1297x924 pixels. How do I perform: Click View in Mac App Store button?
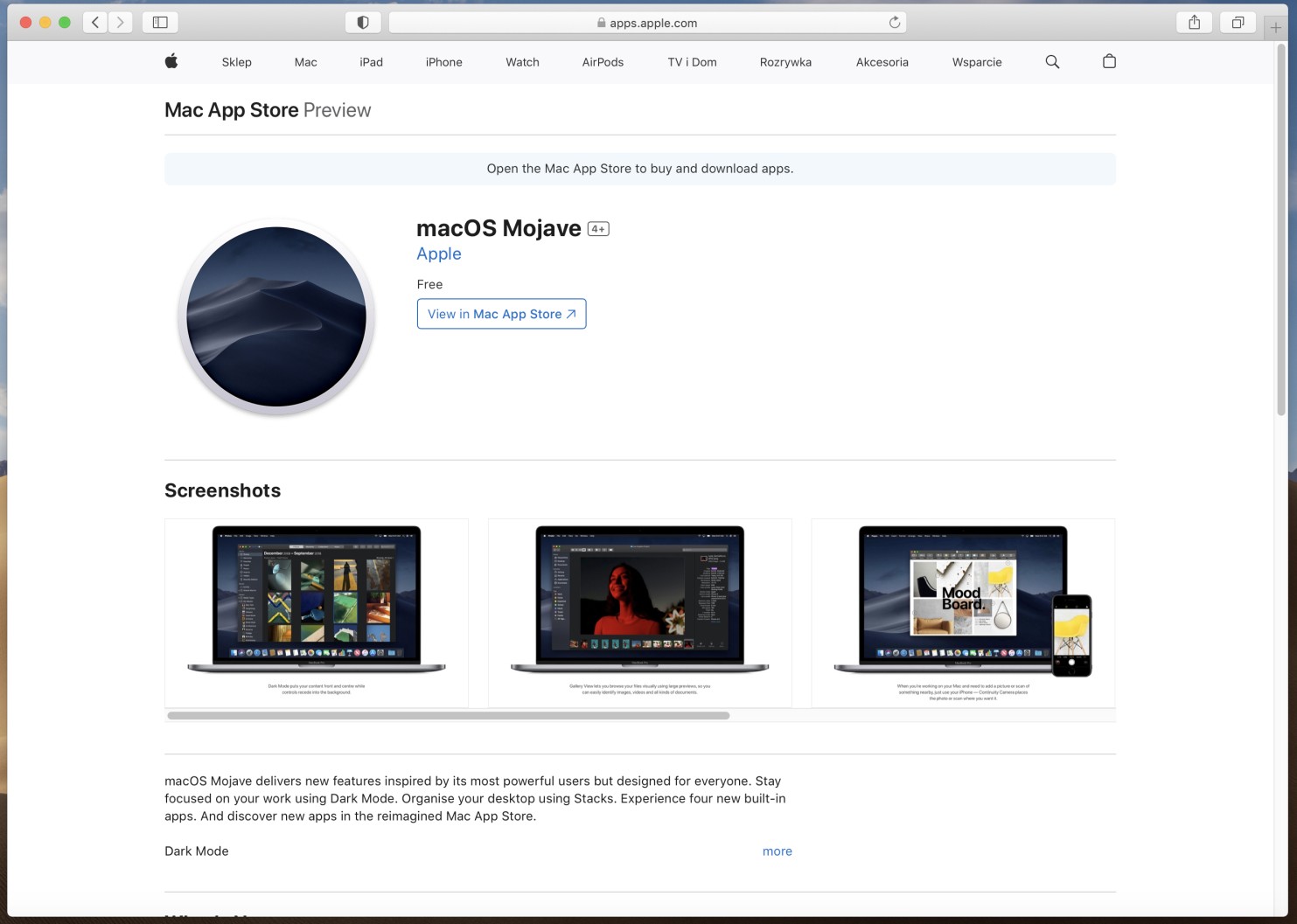501,314
